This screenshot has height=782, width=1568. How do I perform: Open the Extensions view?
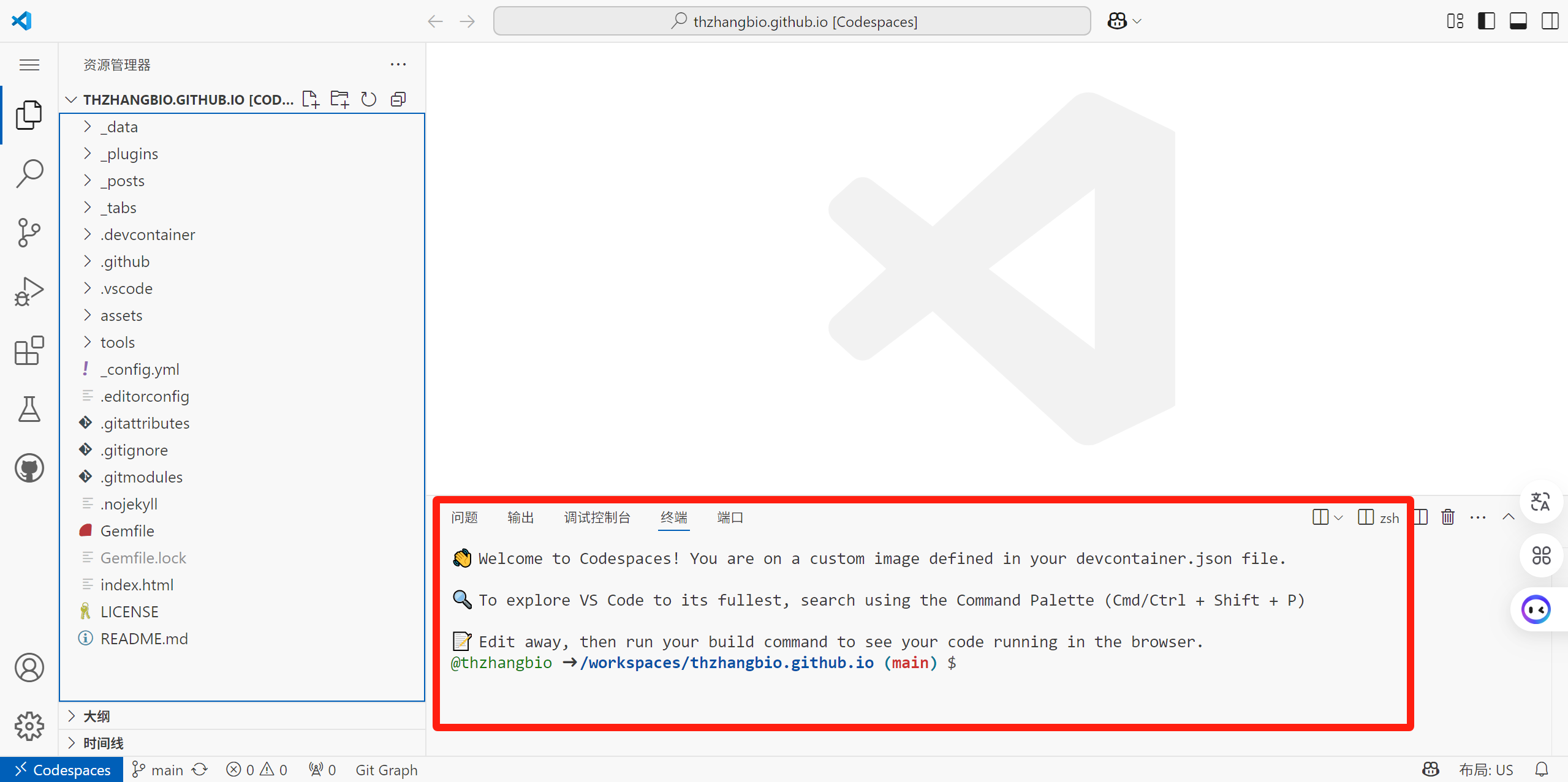(x=29, y=350)
